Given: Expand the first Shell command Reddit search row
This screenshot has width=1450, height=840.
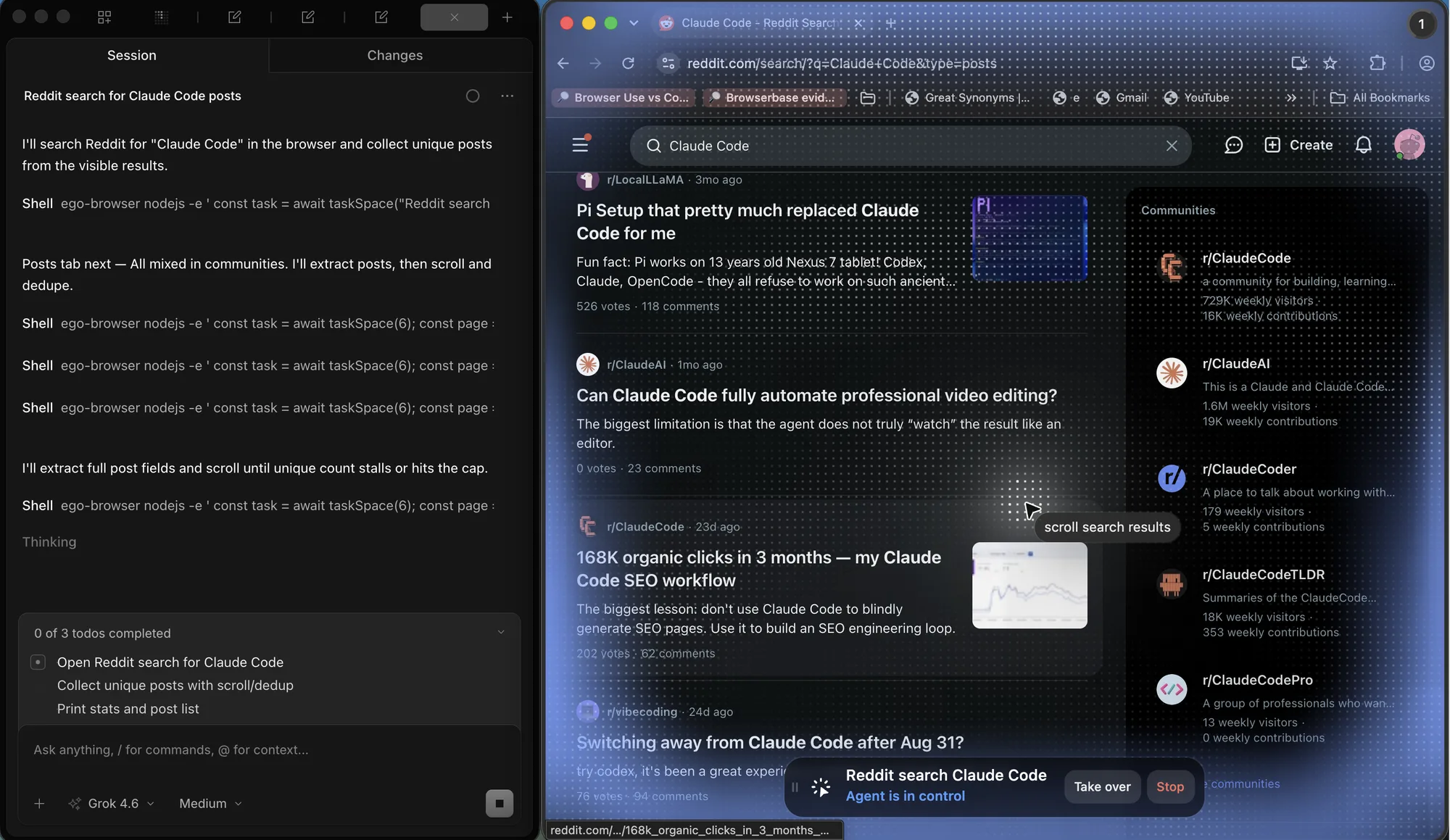Looking at the screenshot, I should [x=257, y=204].
